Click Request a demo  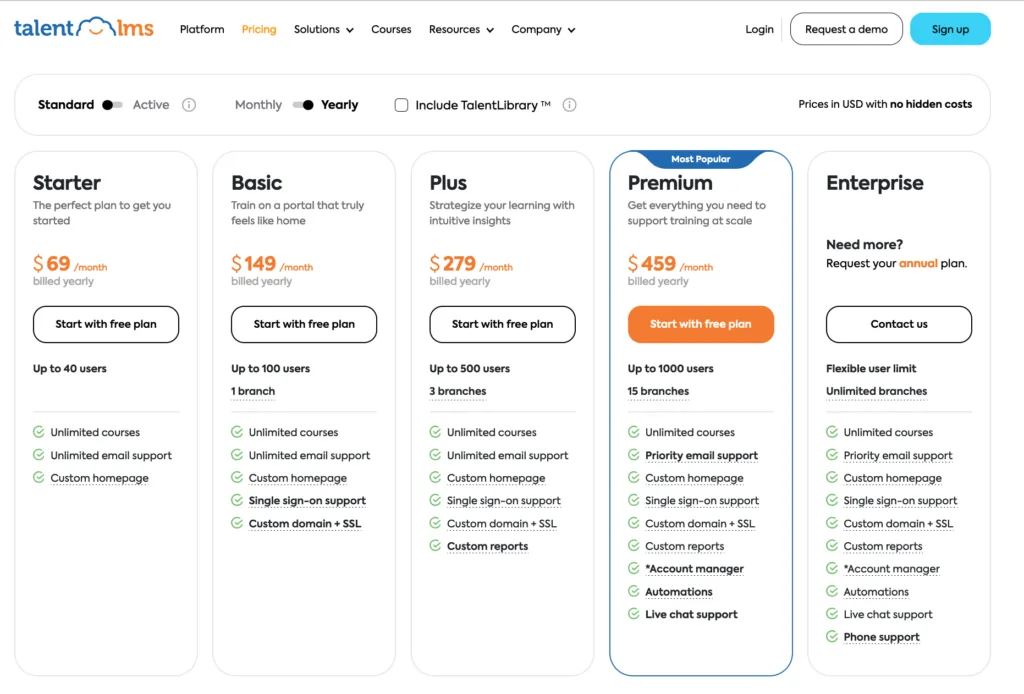846,29
